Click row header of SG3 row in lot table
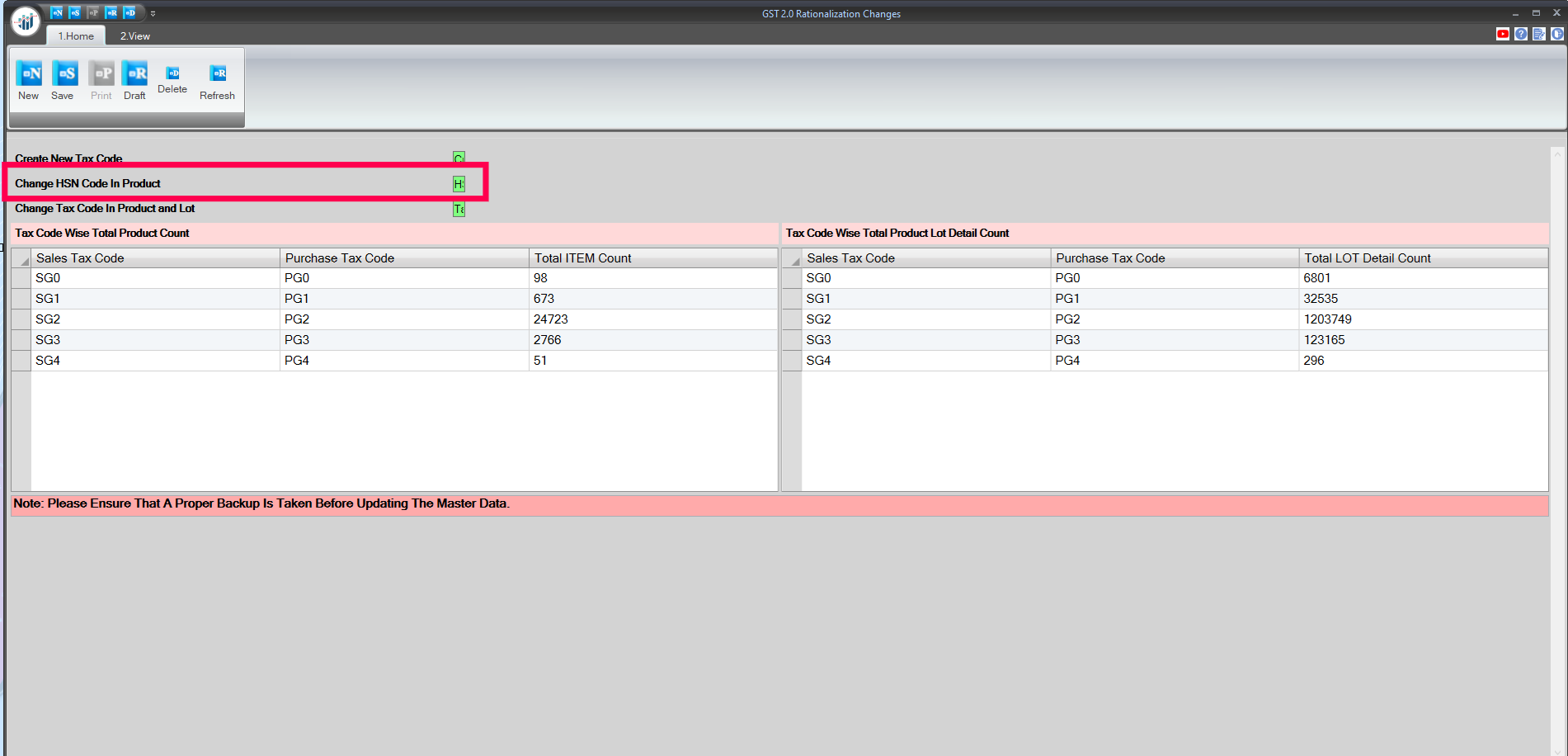Screen dimensions: 1568x756 pos(792,340)
